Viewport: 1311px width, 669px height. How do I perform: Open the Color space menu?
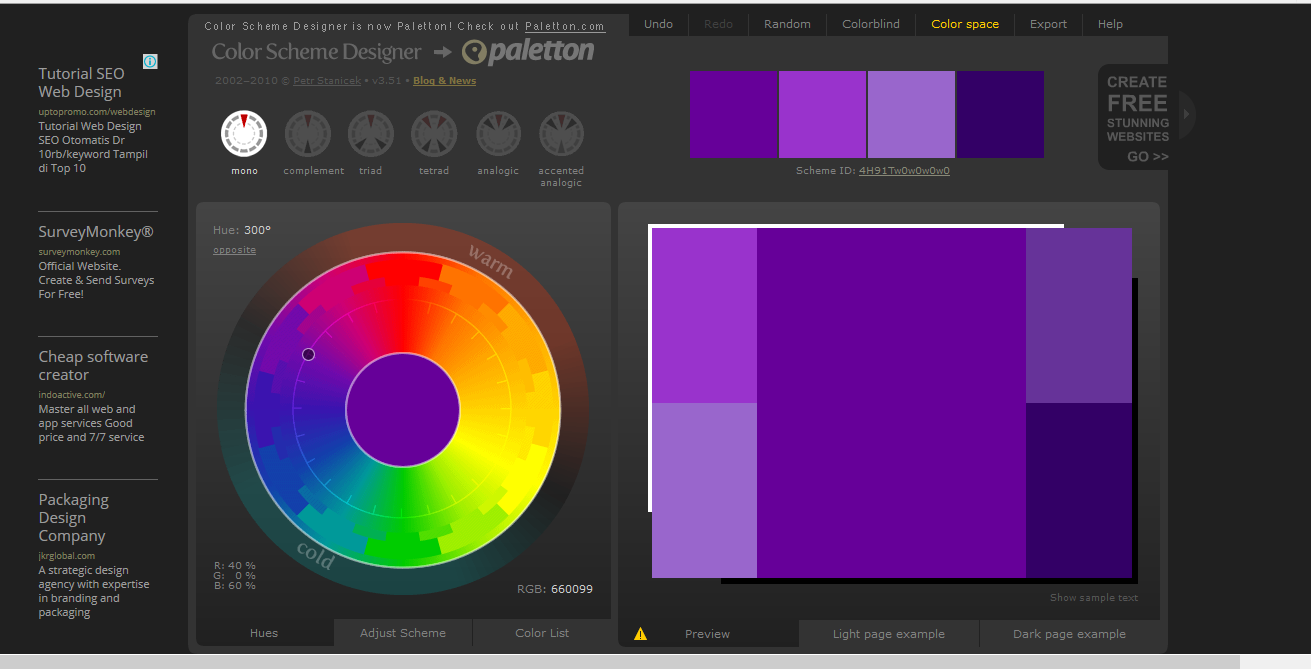click(965, 24)
